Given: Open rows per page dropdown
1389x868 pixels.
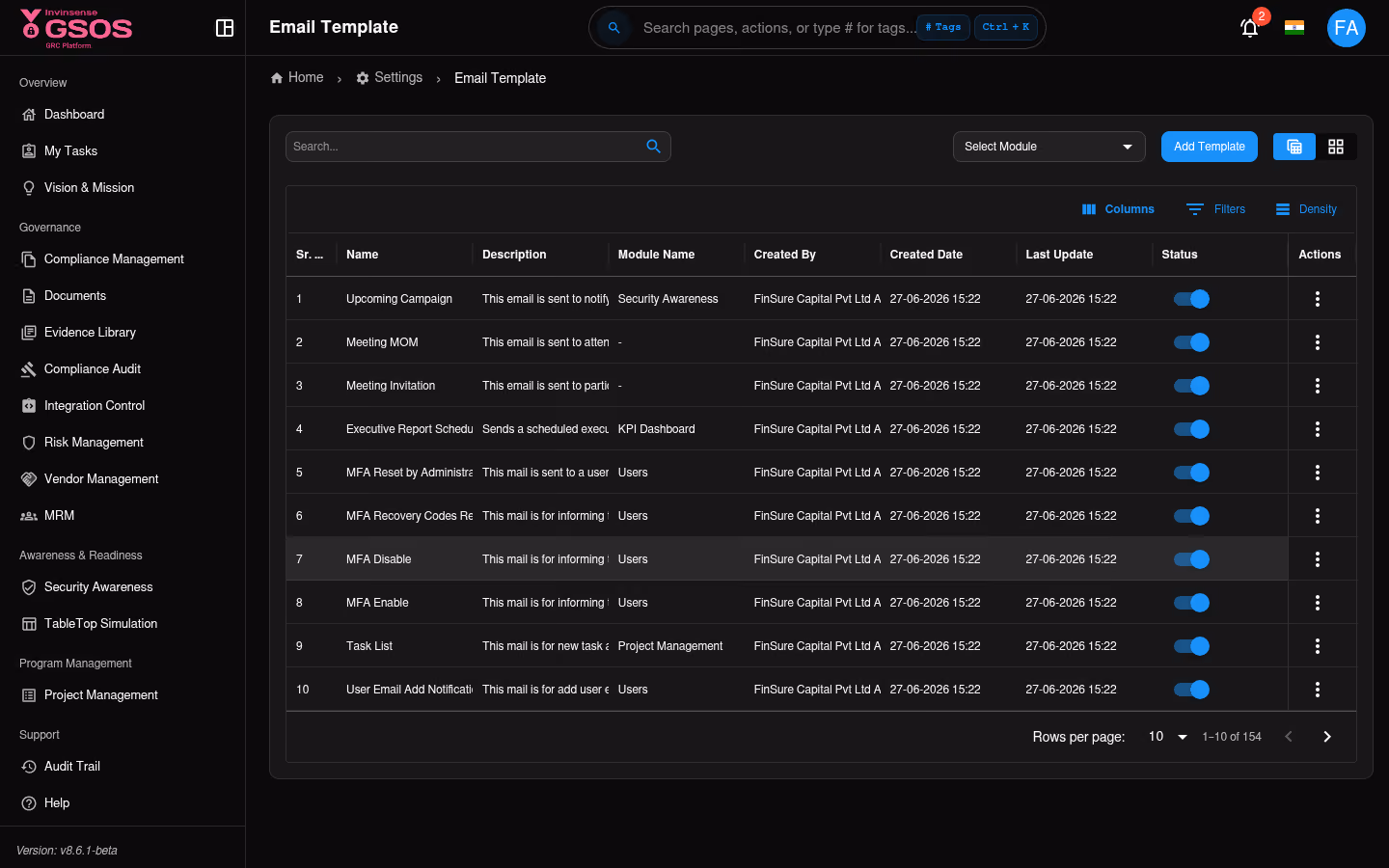Looking at the screenshot, I should coord(1167,737).
